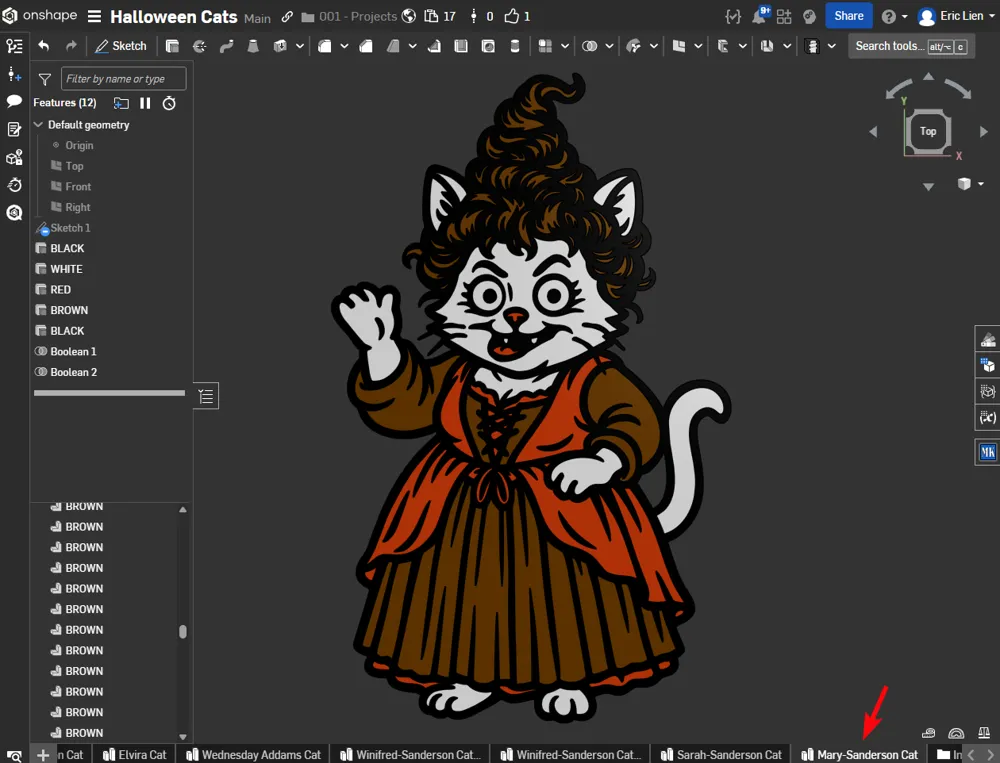Screen dimensions: 1000x763
Task: Open the pattern tool dropdown arrow
Action: (x=564, y=46)
